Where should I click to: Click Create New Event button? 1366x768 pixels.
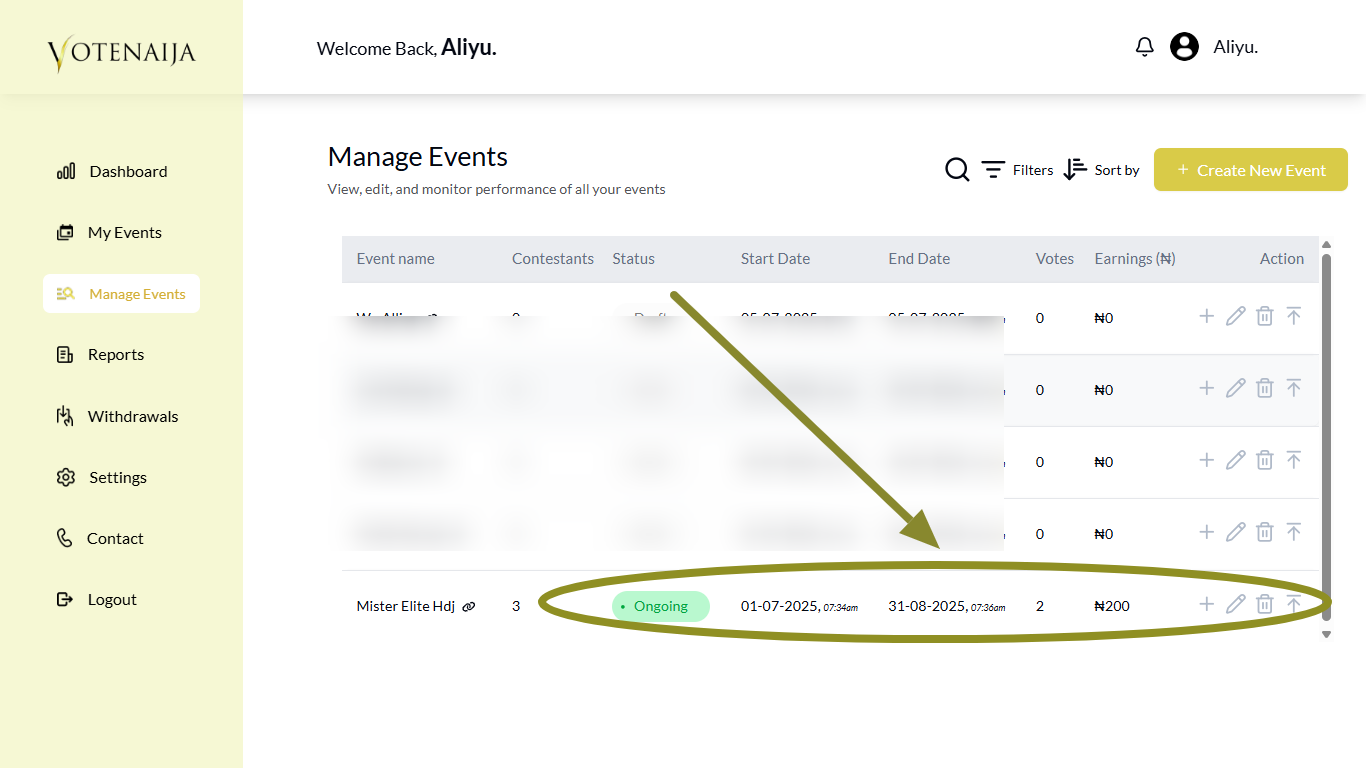[1250, 170]
